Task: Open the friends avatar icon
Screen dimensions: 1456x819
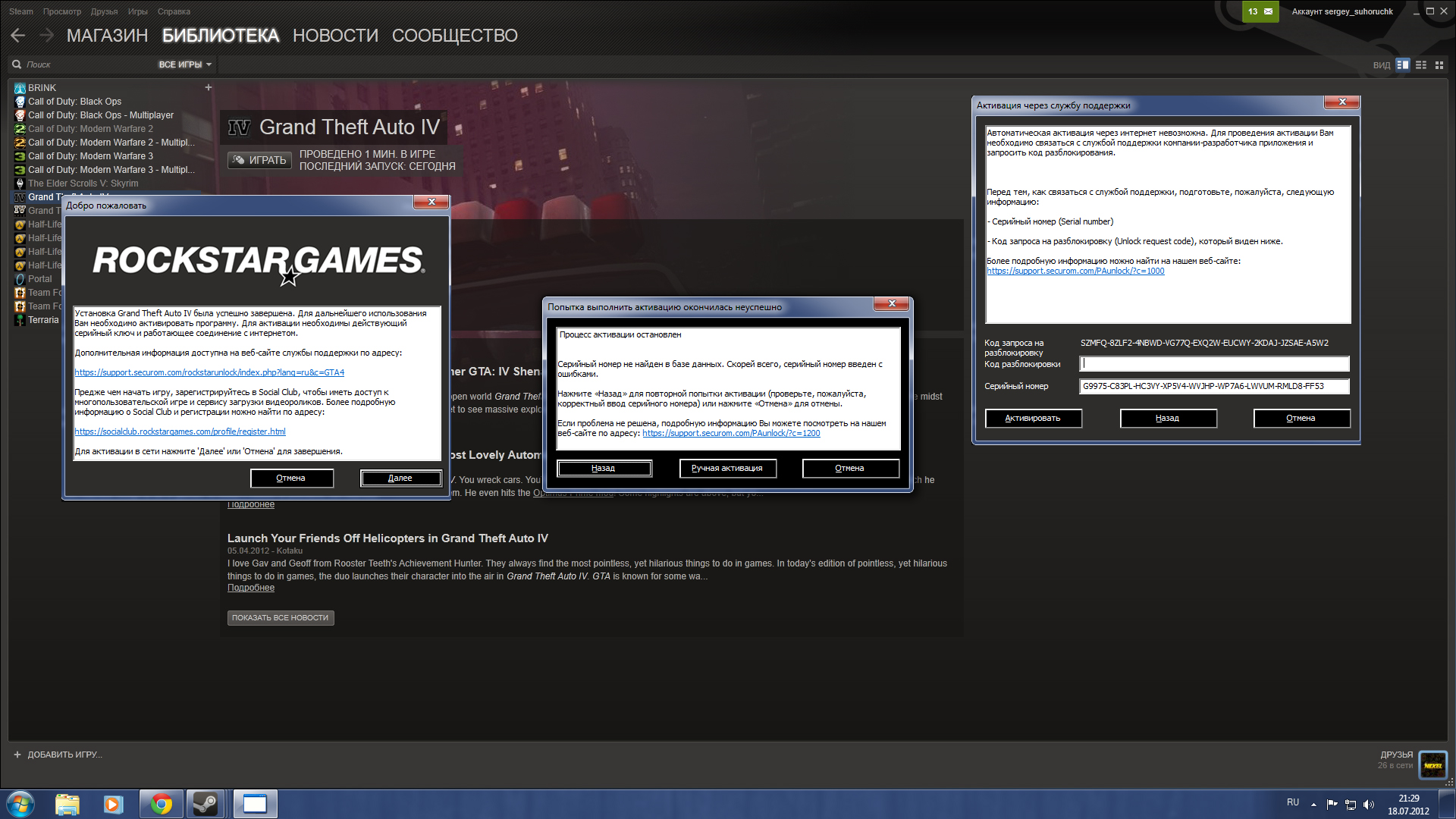Action: [x=1432, y=764]
